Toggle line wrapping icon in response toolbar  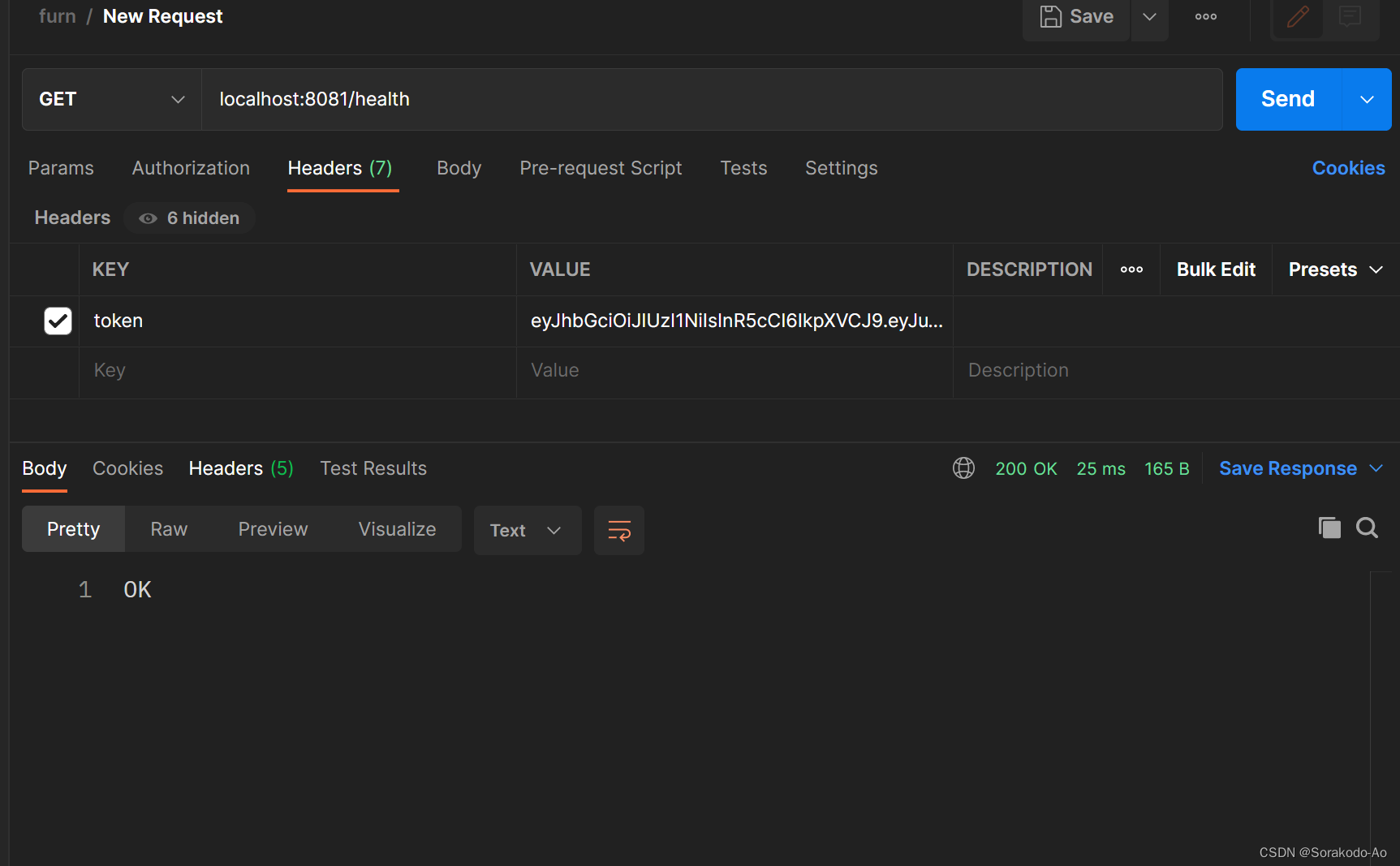pos(618,530)
